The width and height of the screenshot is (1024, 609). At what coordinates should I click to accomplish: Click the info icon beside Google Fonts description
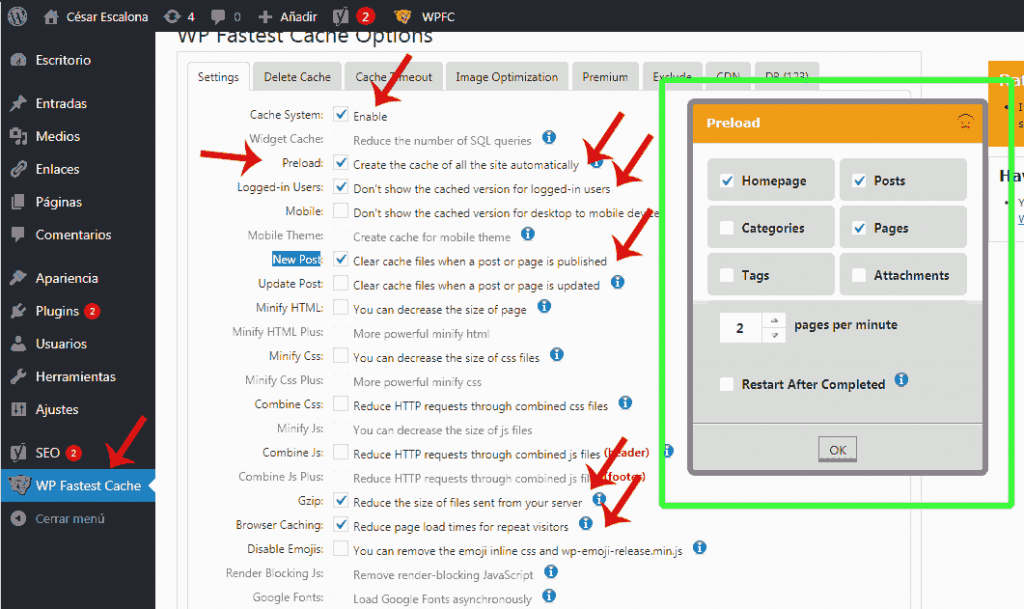point(549,596)
